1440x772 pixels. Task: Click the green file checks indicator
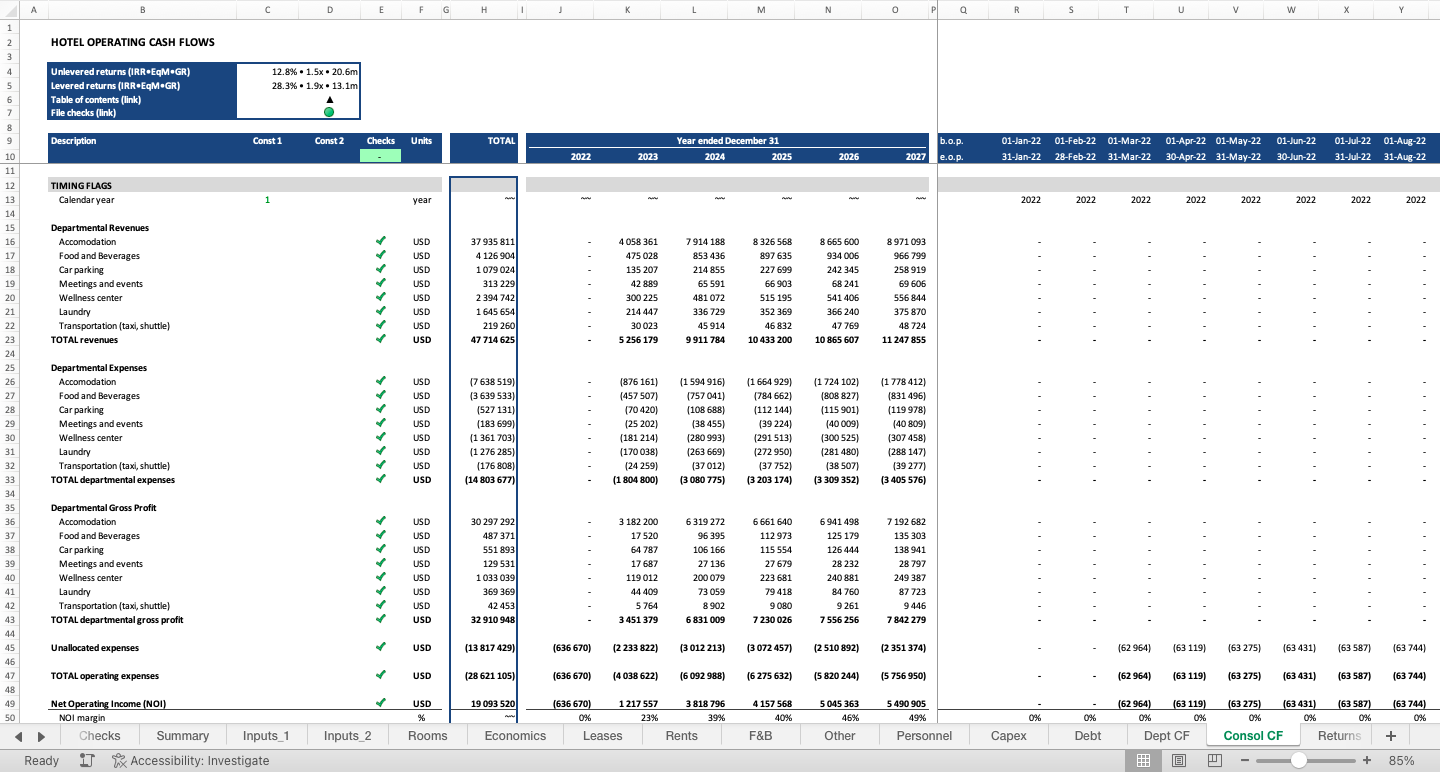coord(329,112)
